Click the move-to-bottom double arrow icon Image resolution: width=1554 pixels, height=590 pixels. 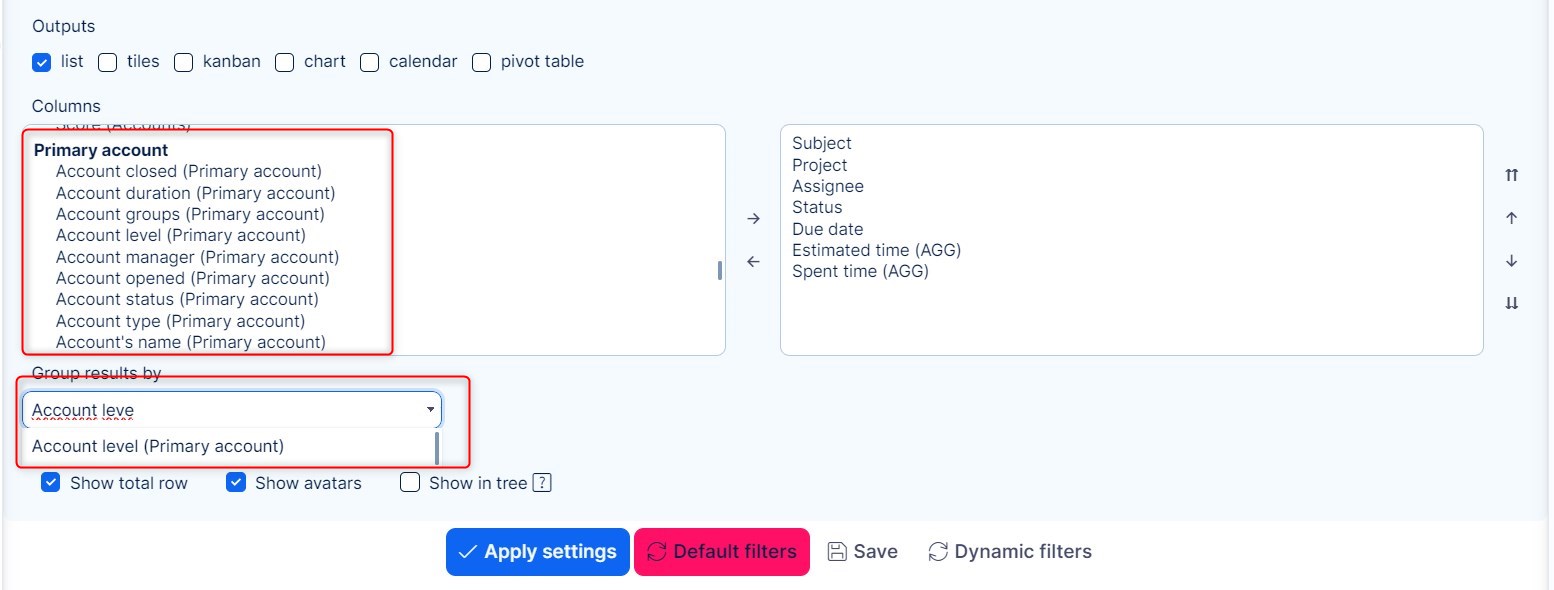(1511, 304)
